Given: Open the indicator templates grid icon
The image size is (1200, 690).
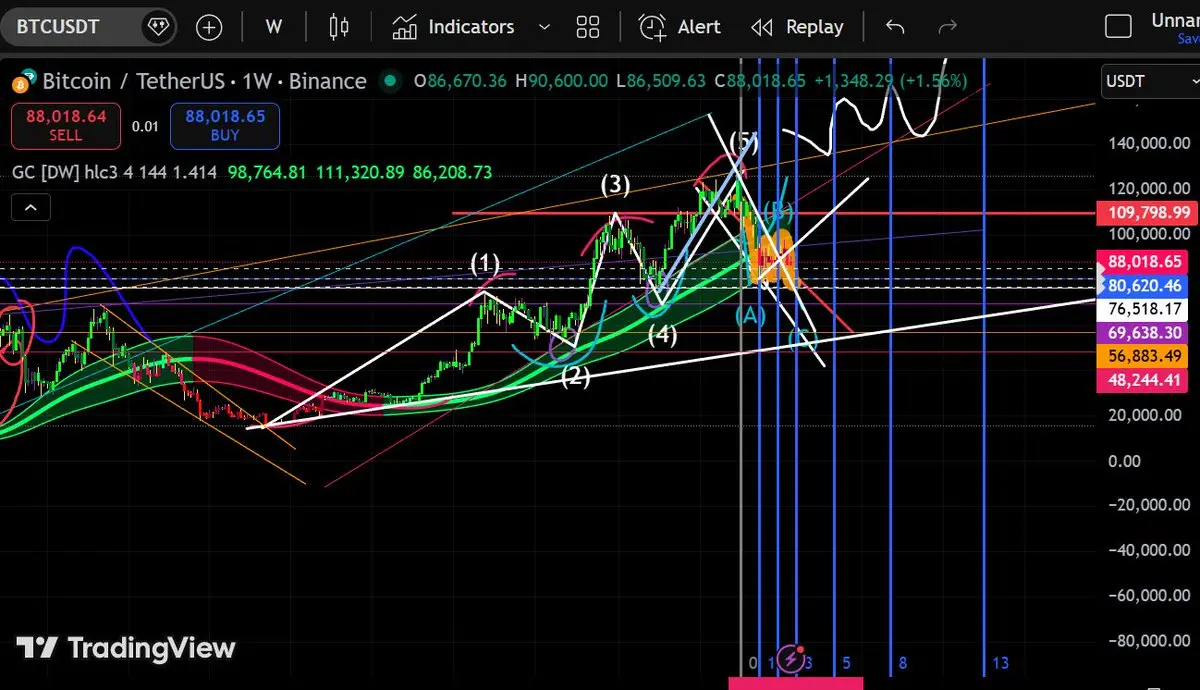Looking at the screenshot, I should pos(588,27).
